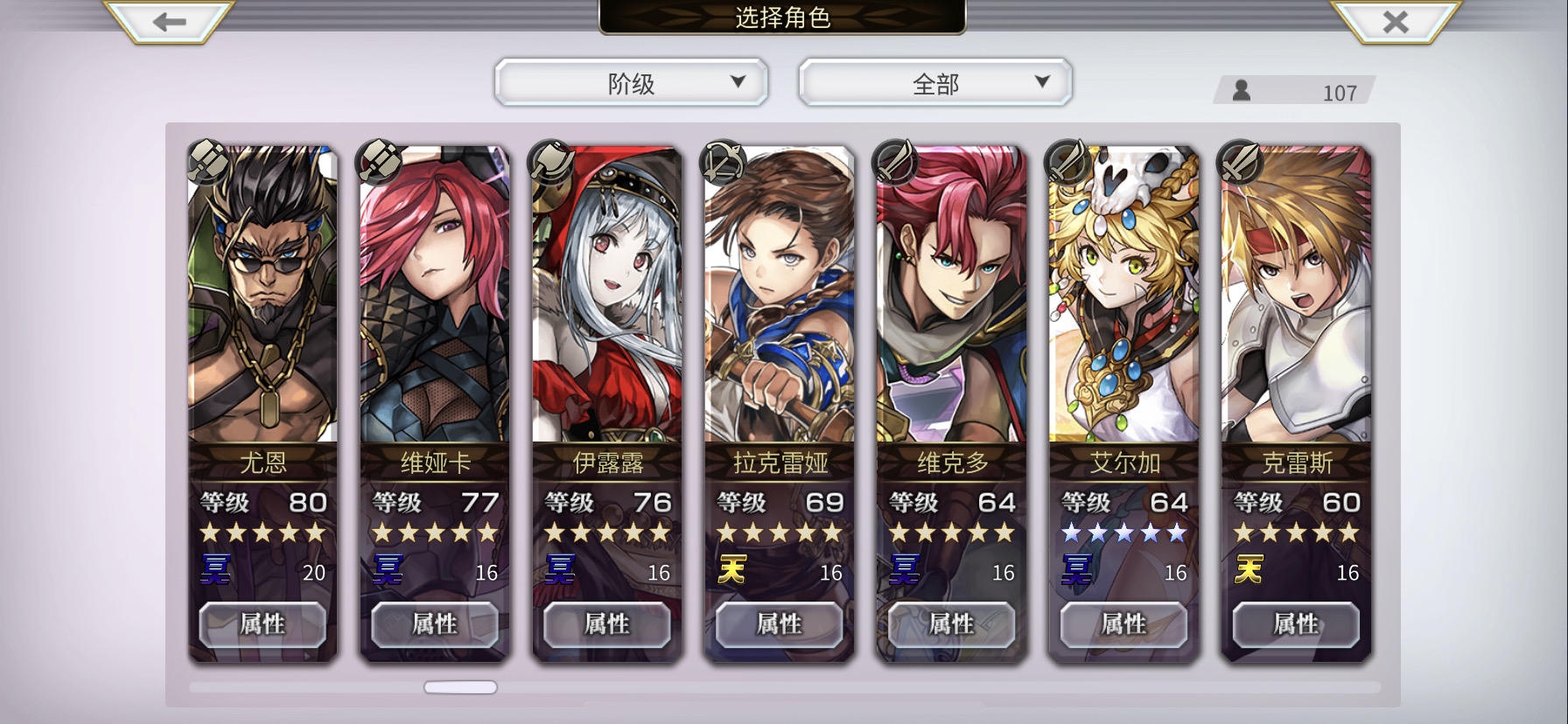Go back using the left arrow button
This screenshot has width=1568, height=724.
169,22
